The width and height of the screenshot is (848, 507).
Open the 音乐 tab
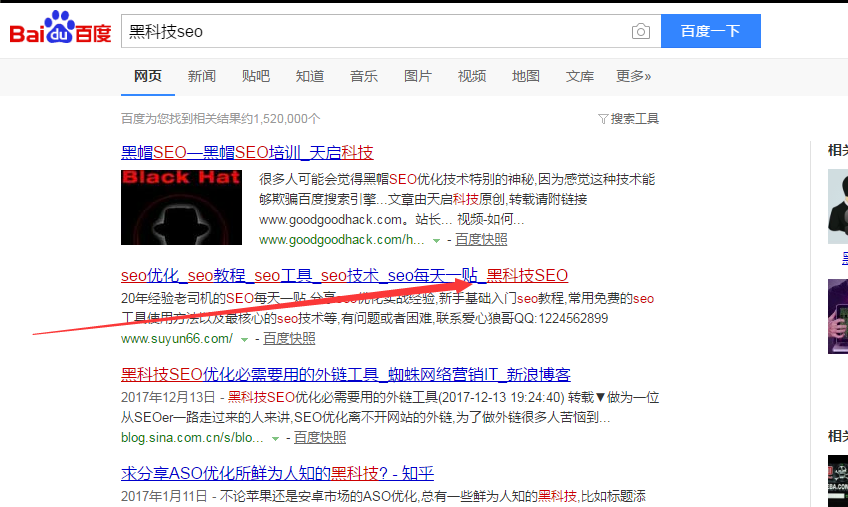[x=364, y=76]
